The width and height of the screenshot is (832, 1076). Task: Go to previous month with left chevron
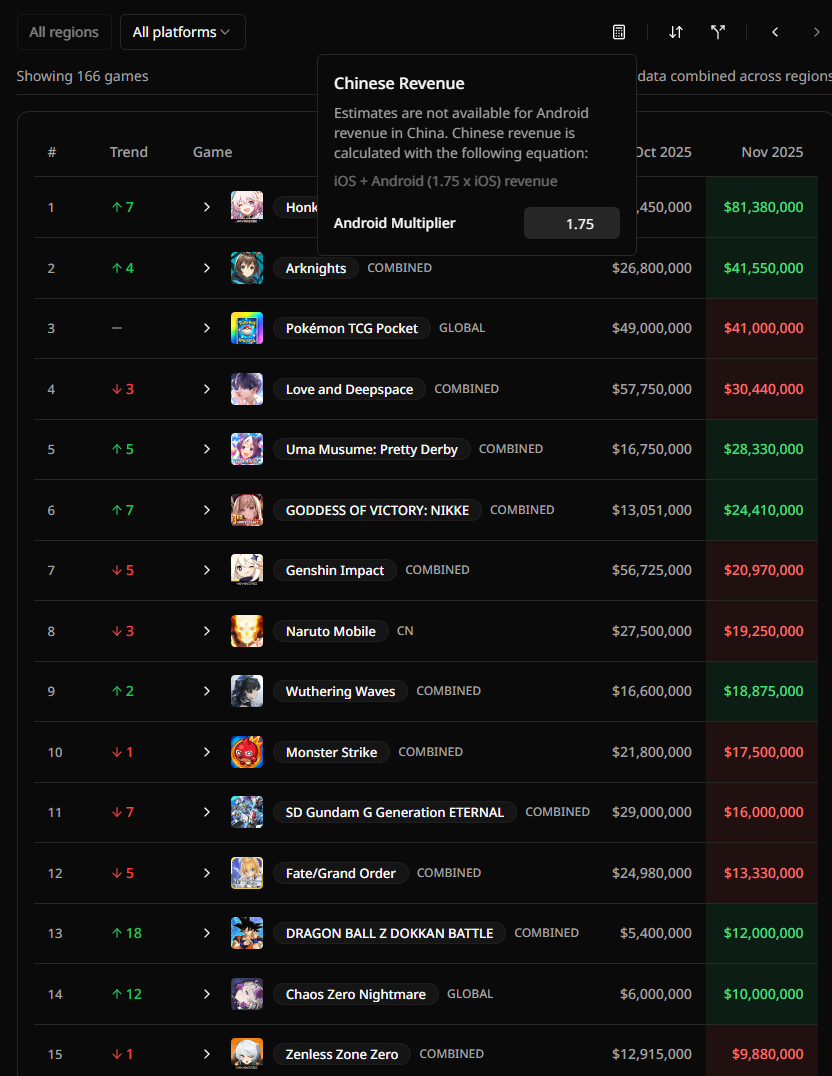pos(775,32)
